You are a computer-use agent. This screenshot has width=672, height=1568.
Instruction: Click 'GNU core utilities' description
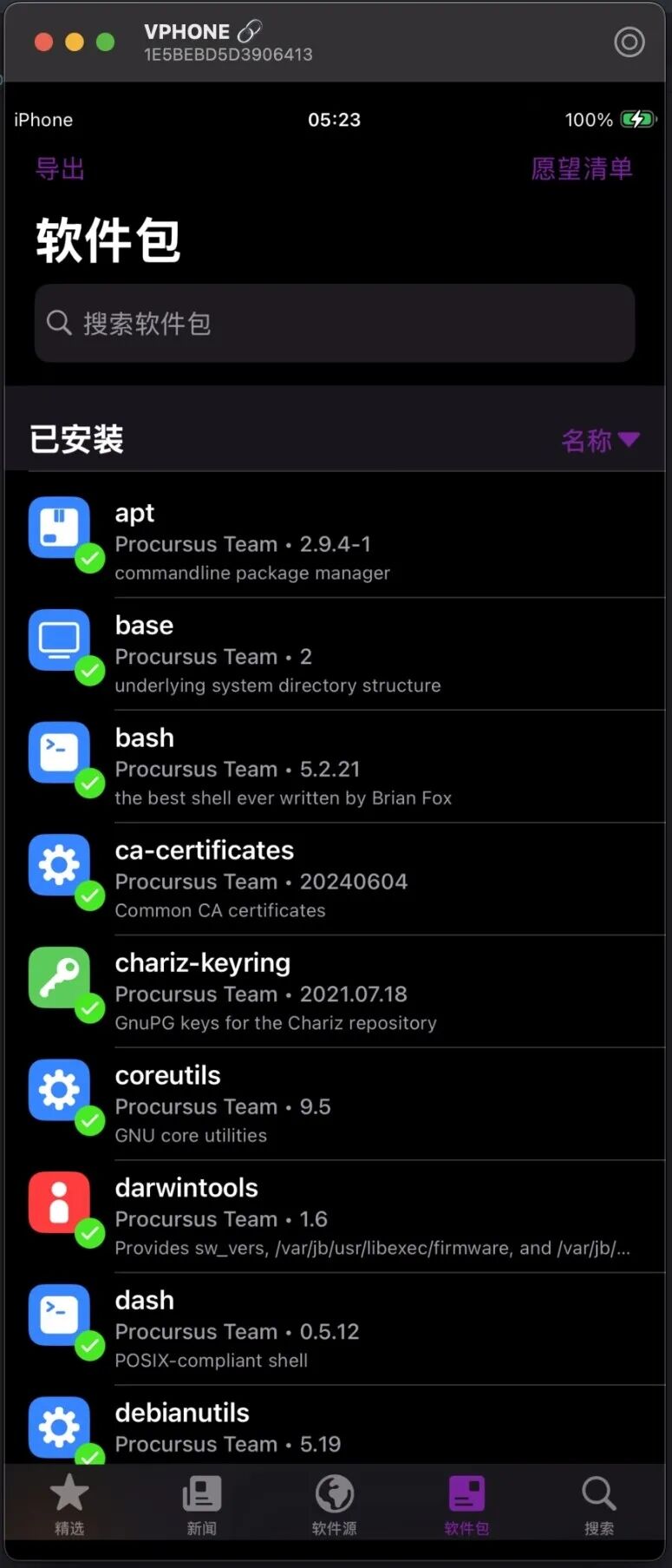pyautogui.click(x=191, y=1135)
